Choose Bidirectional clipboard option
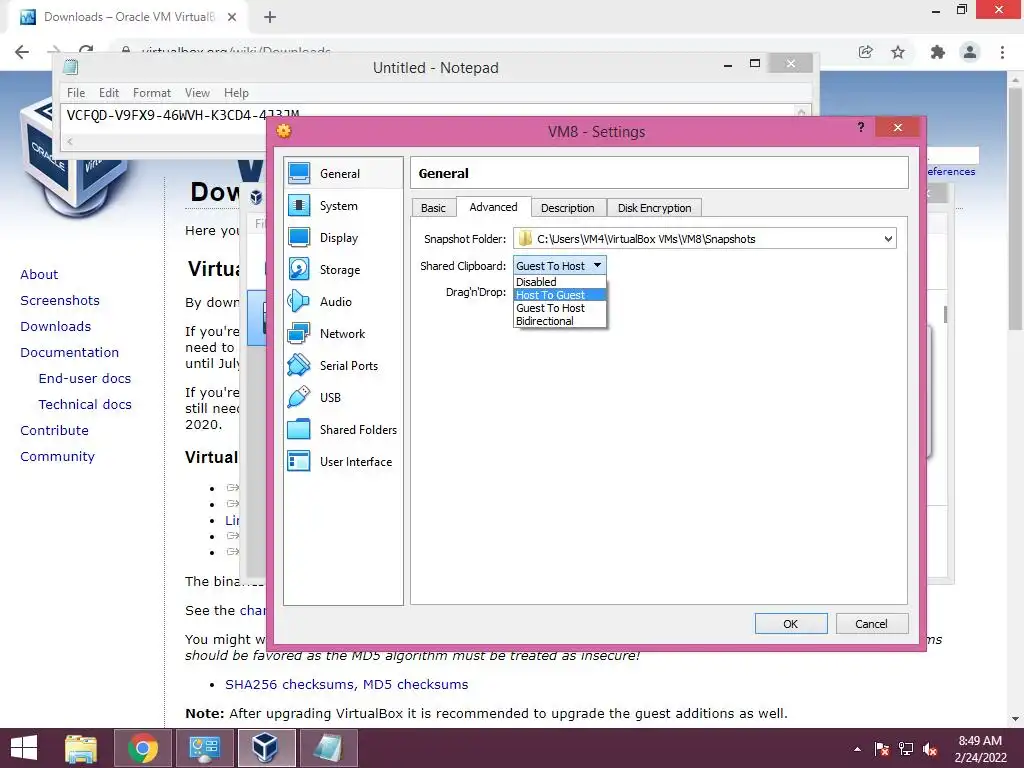Viewport: 1024px width, 768px height. [560, 321]
